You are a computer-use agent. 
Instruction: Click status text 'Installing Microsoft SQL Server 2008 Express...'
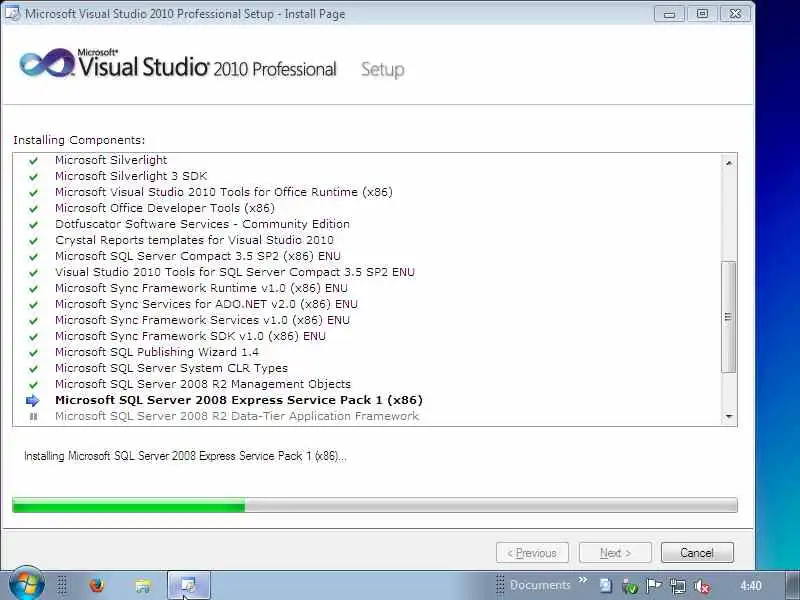click(x=185, y=456)
